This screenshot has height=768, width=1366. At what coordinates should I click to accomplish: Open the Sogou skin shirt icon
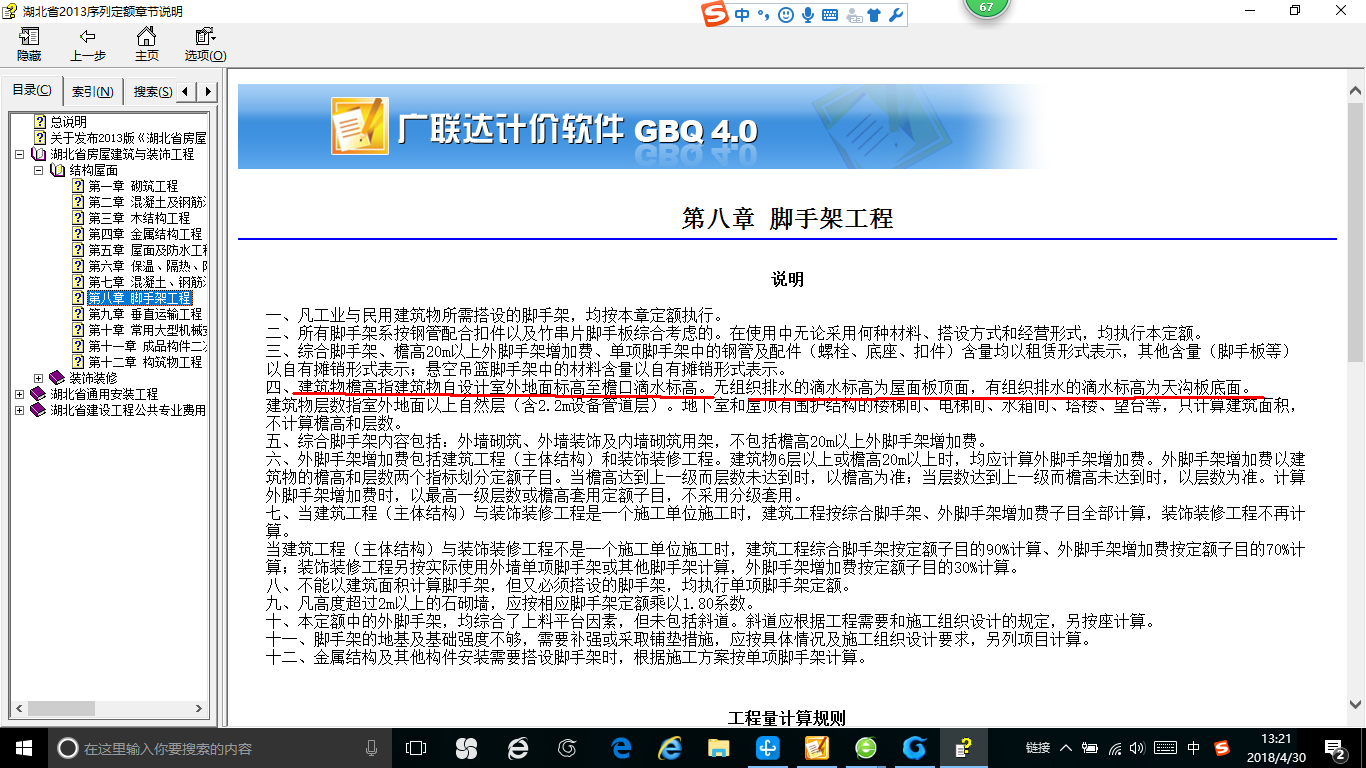tap(875, 15)
